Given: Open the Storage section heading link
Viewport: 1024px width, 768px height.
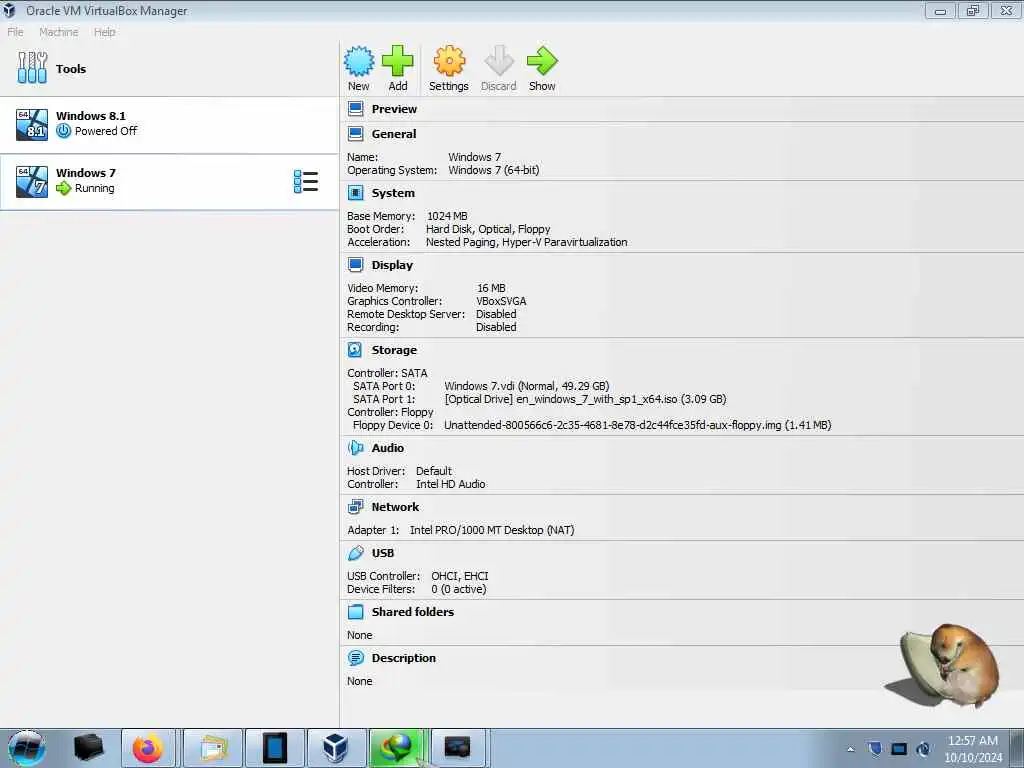Looking at the screenshot, I should (x=394, y=350).
